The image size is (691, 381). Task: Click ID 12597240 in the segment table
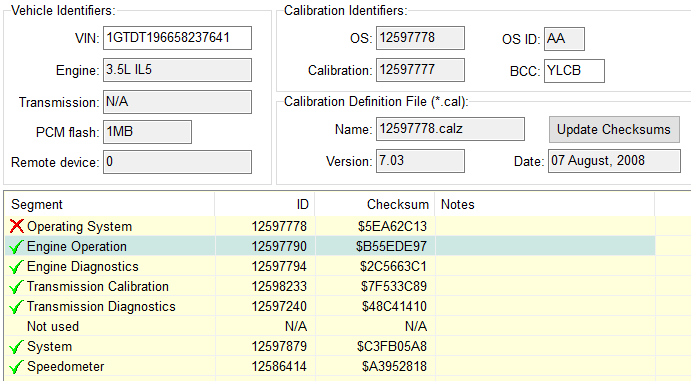279,307
